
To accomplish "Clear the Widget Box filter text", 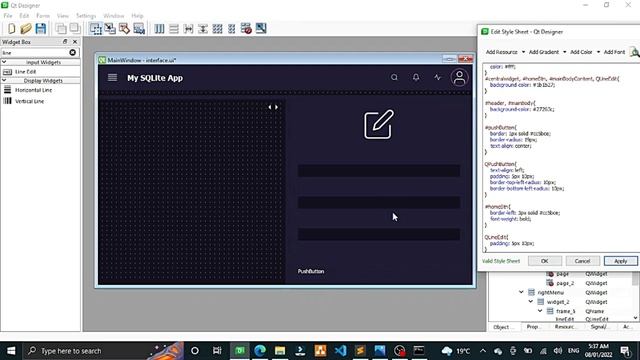I will pos(73,52).
